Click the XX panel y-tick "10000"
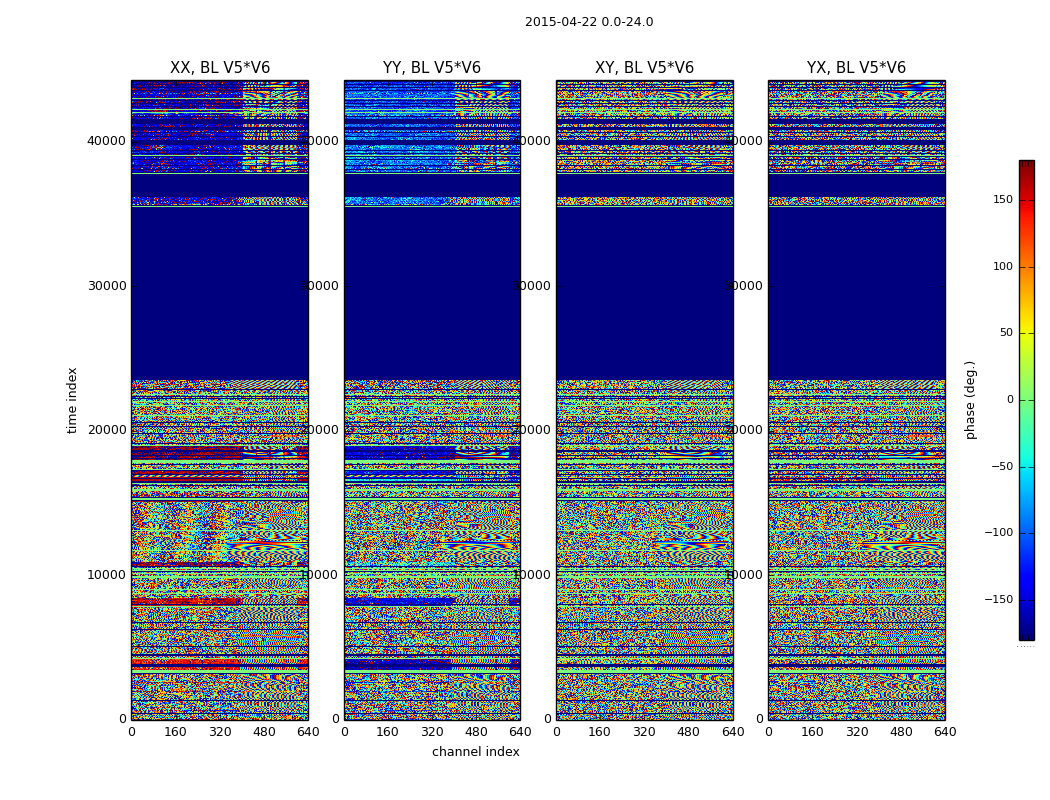This screenshot has height=800, width=1050. pos(106,574)
